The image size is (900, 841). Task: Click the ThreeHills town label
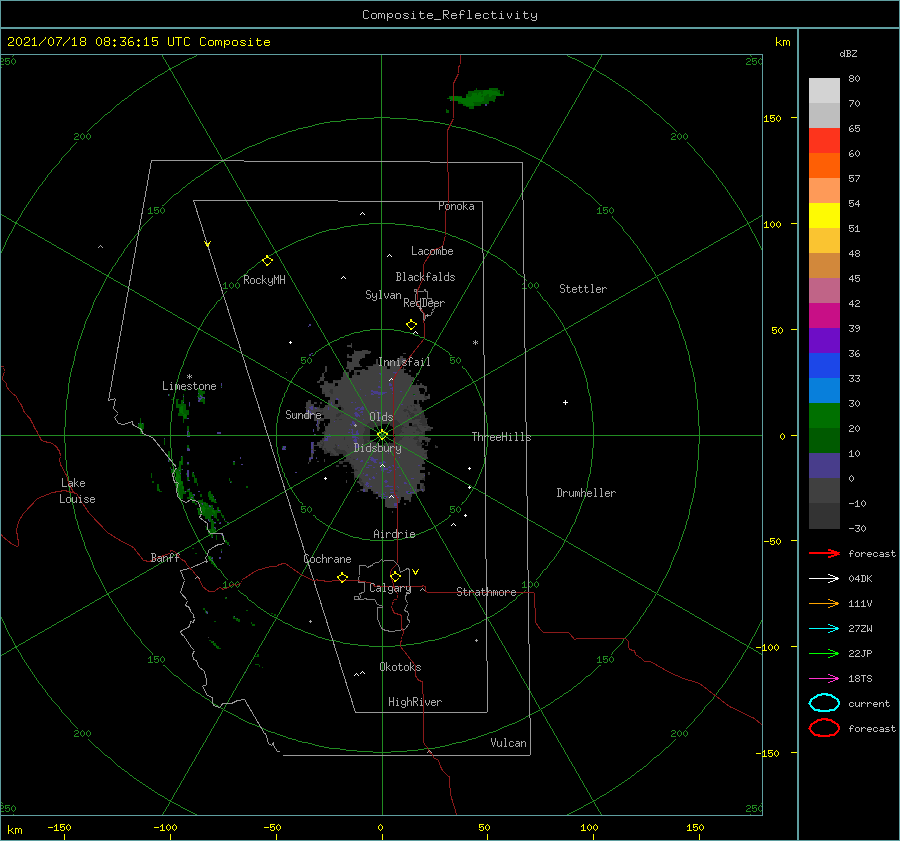click(502, 437)
